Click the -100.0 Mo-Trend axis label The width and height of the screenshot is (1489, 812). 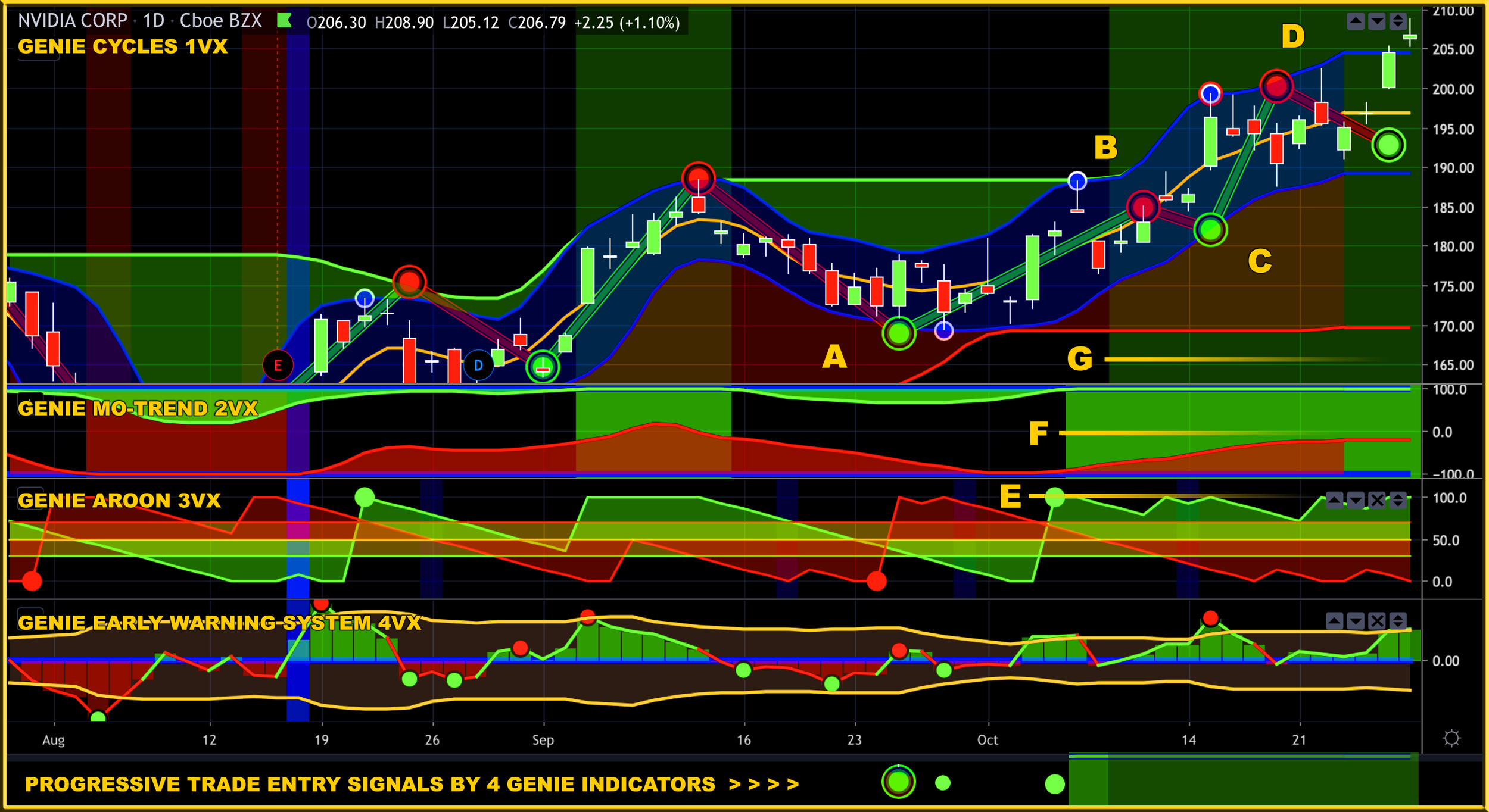(1453, 474)
